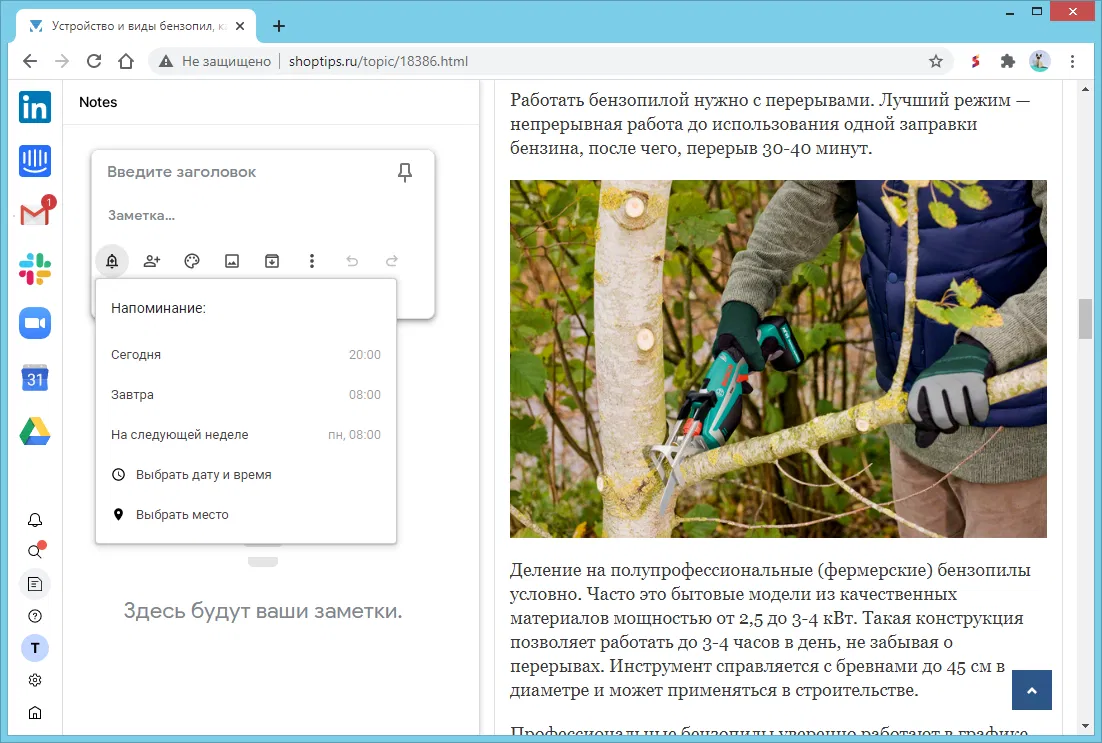Add collaborator to the note
Image resolution: width=1102 pixels, height=743 pixels.
[x=152, y=261]
